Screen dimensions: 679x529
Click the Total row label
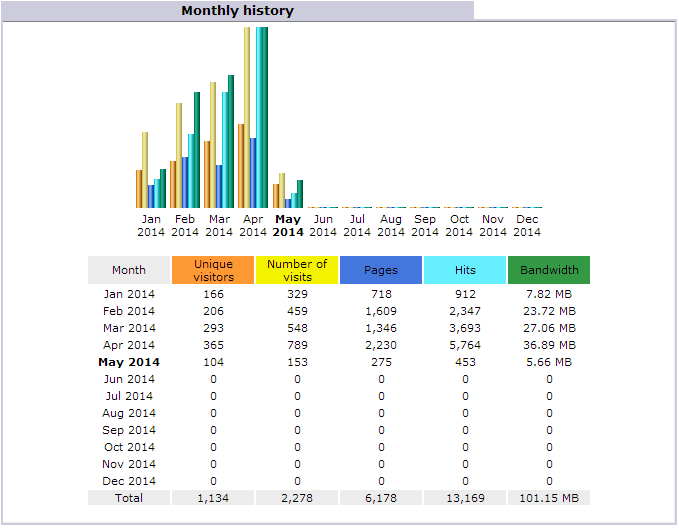129,498
